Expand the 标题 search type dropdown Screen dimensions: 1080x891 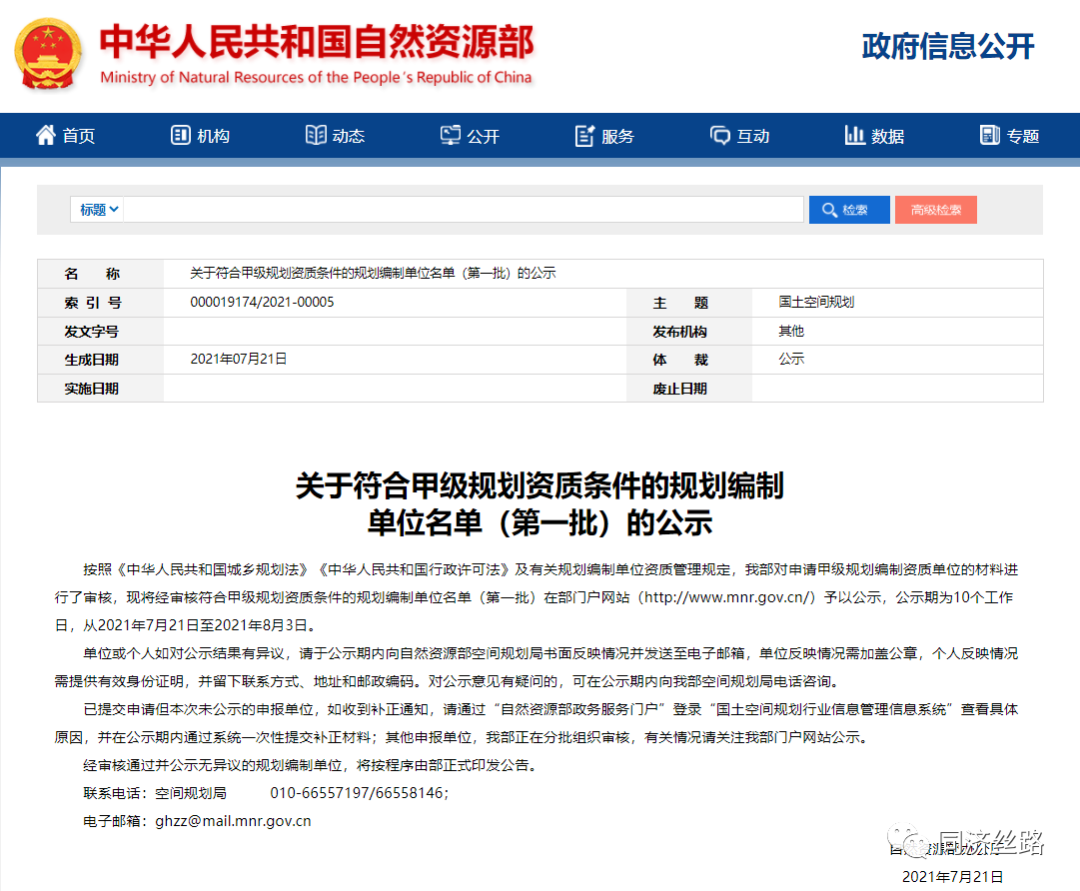(97, 209)
